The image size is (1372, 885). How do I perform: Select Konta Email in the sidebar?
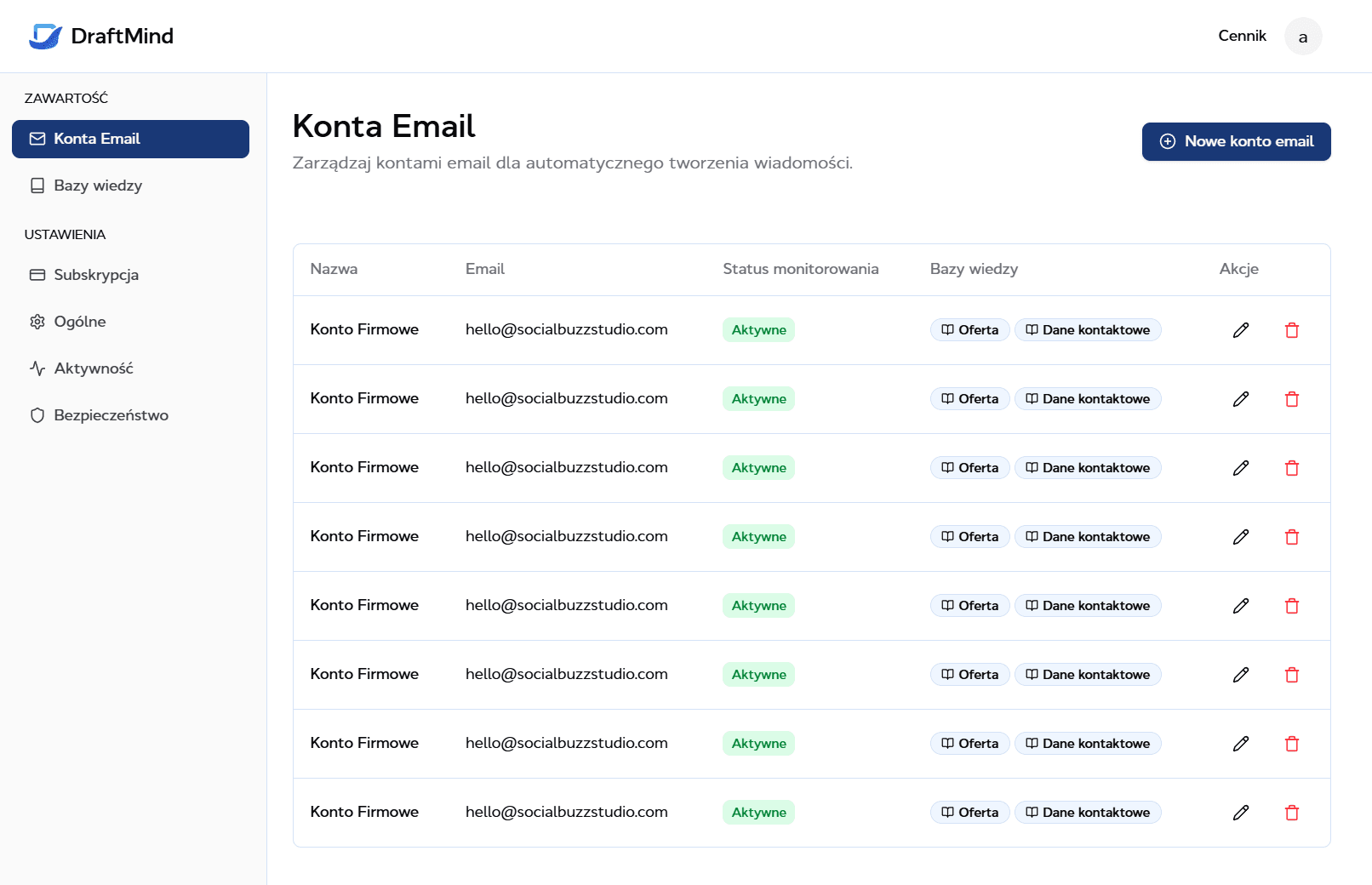pos(130,139)
